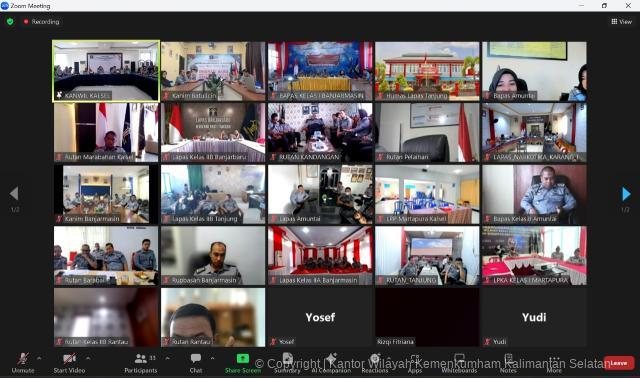Click the red Leave button

(x=619, y=363)
